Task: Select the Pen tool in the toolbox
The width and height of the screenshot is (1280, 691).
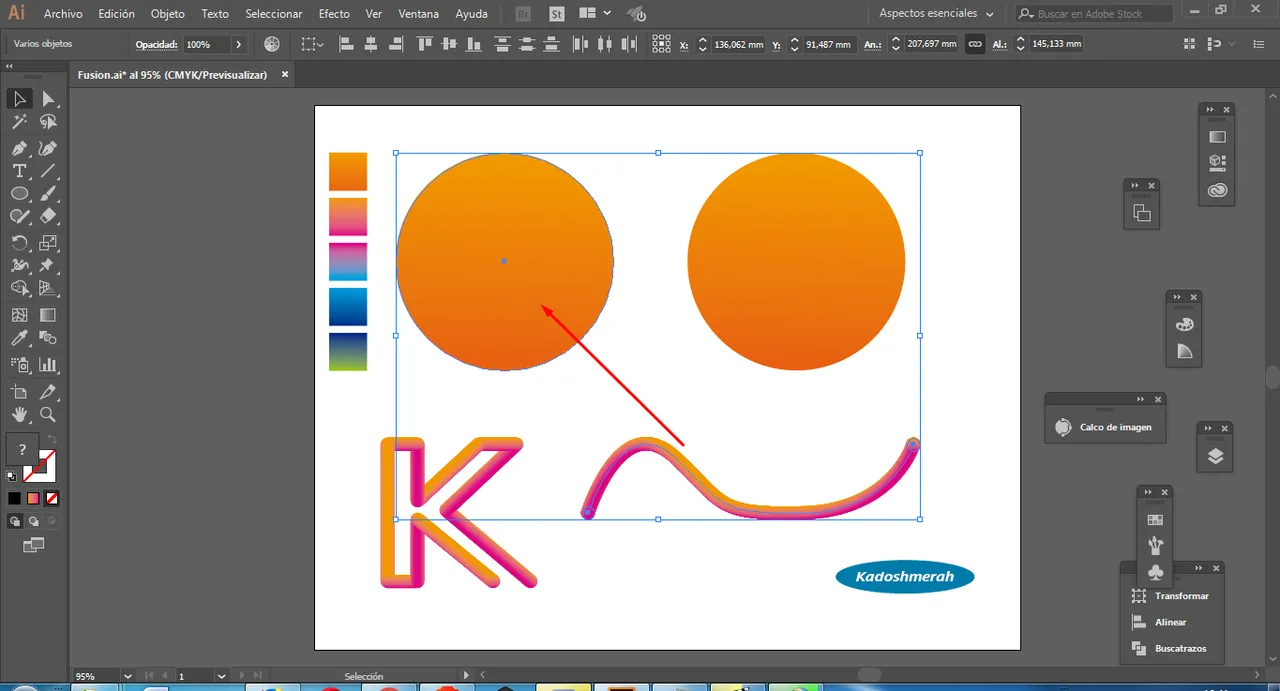Action: 19,148
